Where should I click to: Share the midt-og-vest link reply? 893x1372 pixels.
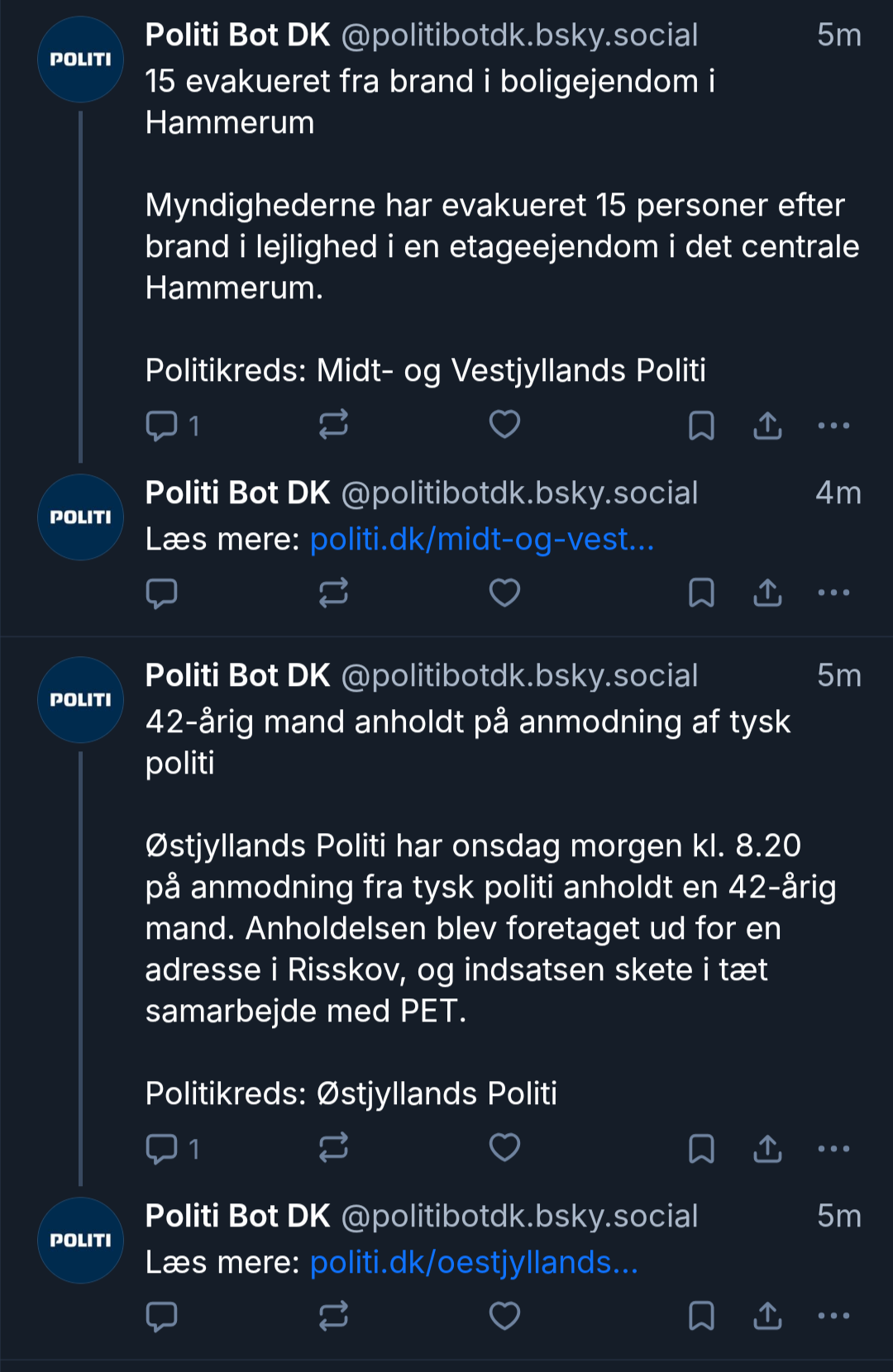tap(767, 593)
